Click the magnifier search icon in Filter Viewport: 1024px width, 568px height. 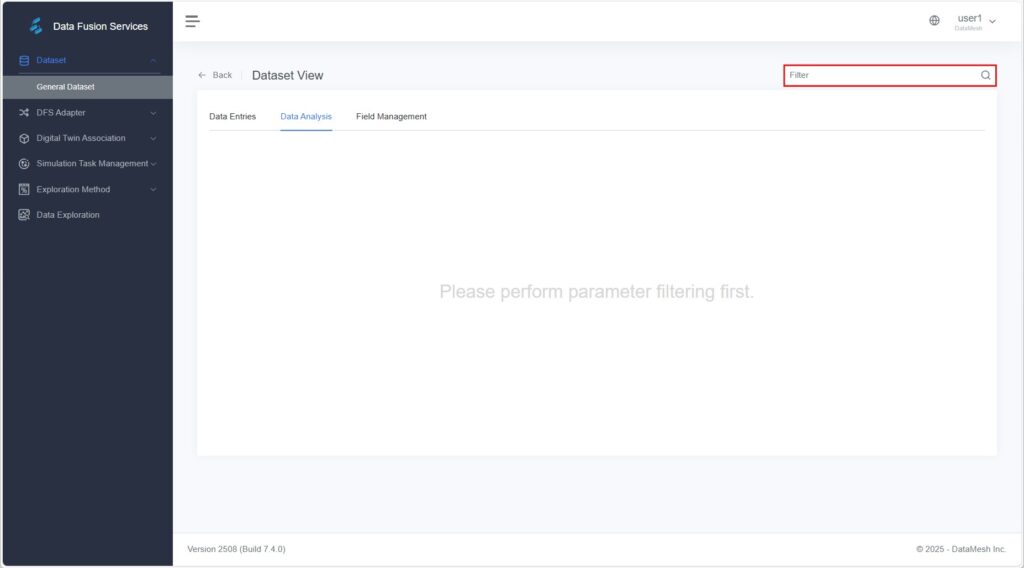click(x=985, y=75)
